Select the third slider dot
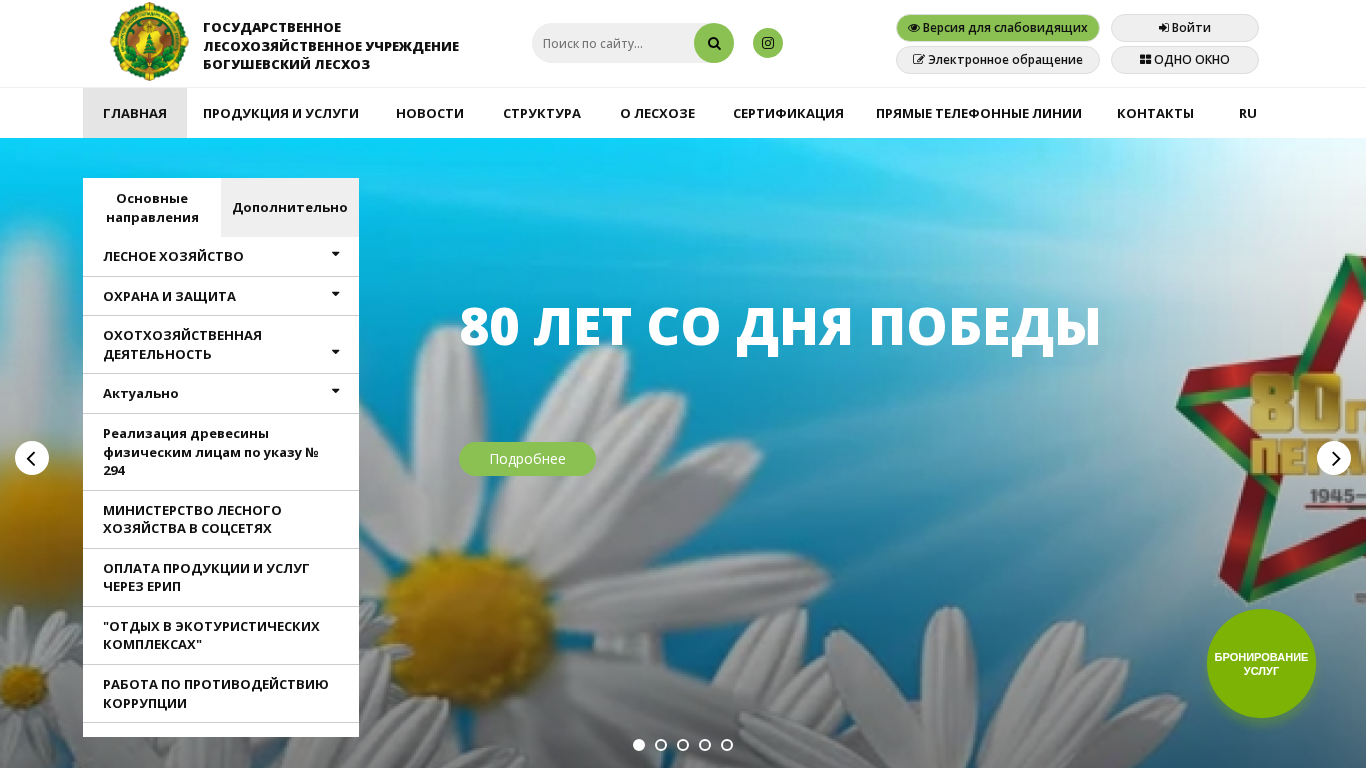Viewport: 1366px width, 768px height. pos(683,745)
